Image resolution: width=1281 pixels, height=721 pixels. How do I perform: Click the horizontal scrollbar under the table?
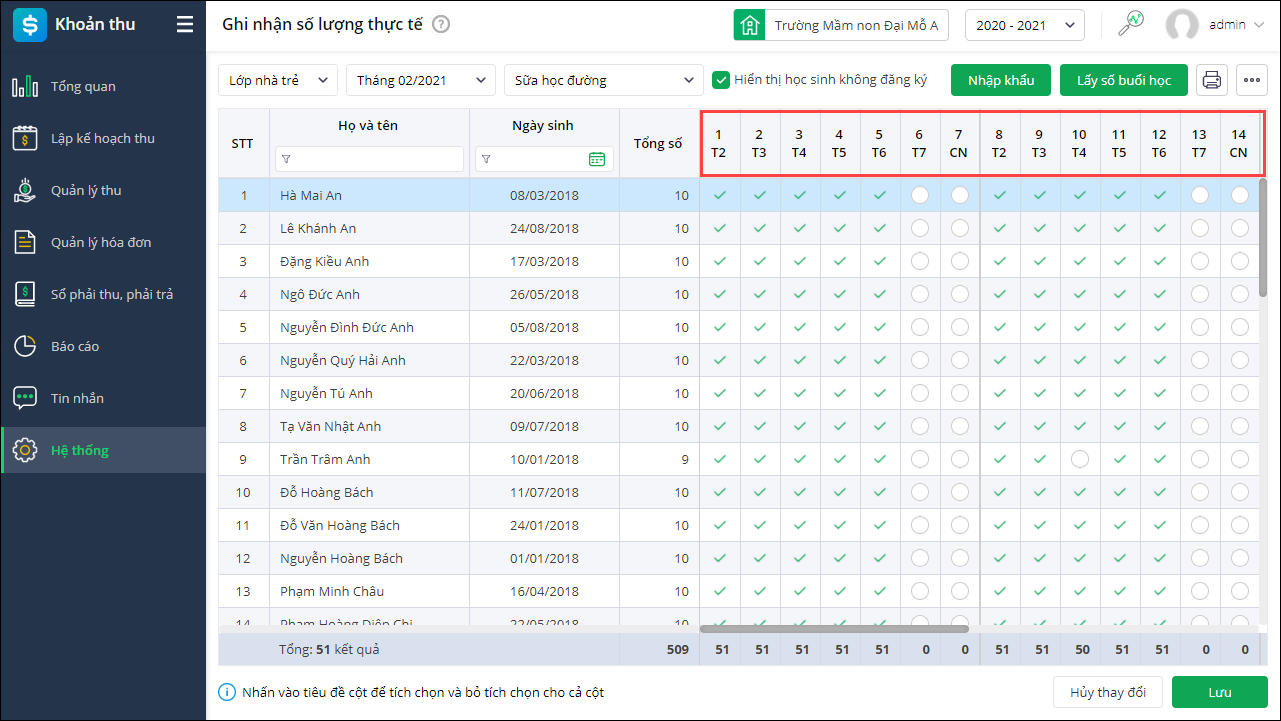(x=834, y=629)
